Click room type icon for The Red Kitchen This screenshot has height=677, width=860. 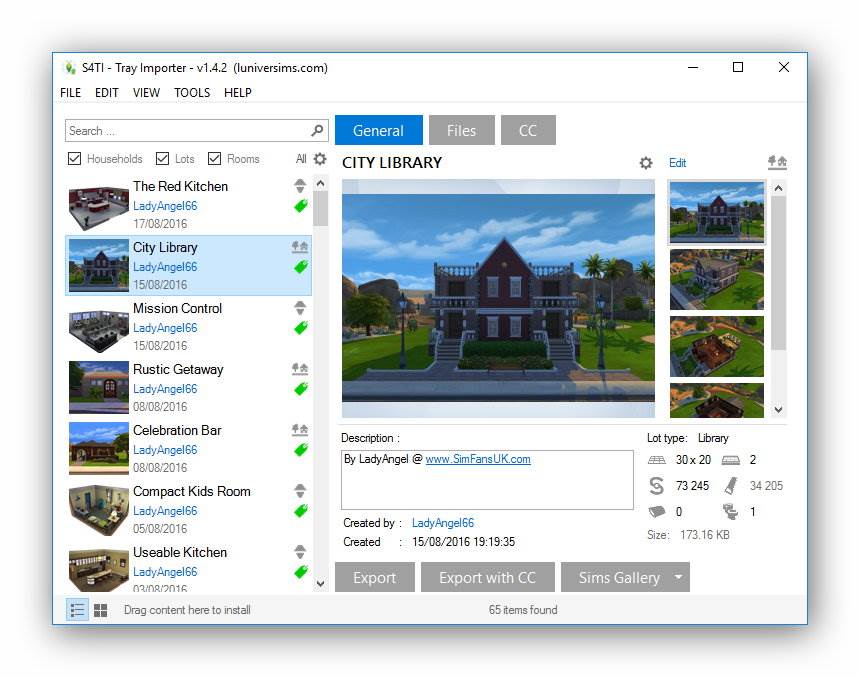[x=299, y=186]
